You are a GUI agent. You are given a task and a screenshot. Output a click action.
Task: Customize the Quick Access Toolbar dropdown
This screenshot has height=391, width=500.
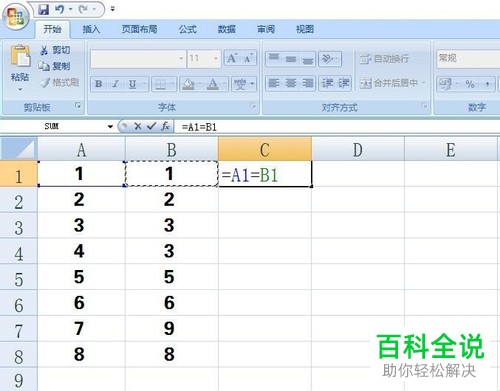point(113,9)
